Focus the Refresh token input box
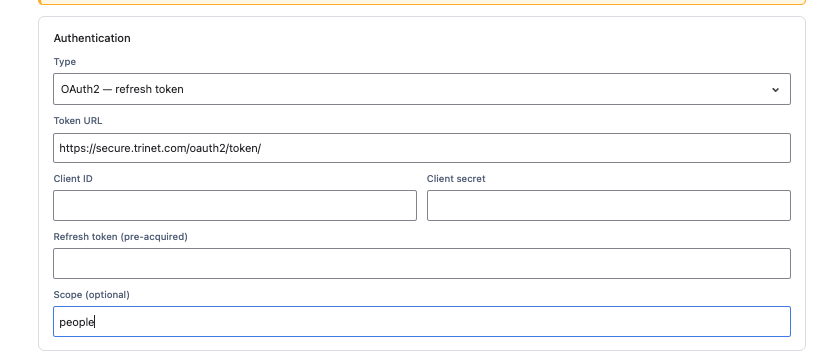Screen dimensions: 836x360 (x=422, y=263)
